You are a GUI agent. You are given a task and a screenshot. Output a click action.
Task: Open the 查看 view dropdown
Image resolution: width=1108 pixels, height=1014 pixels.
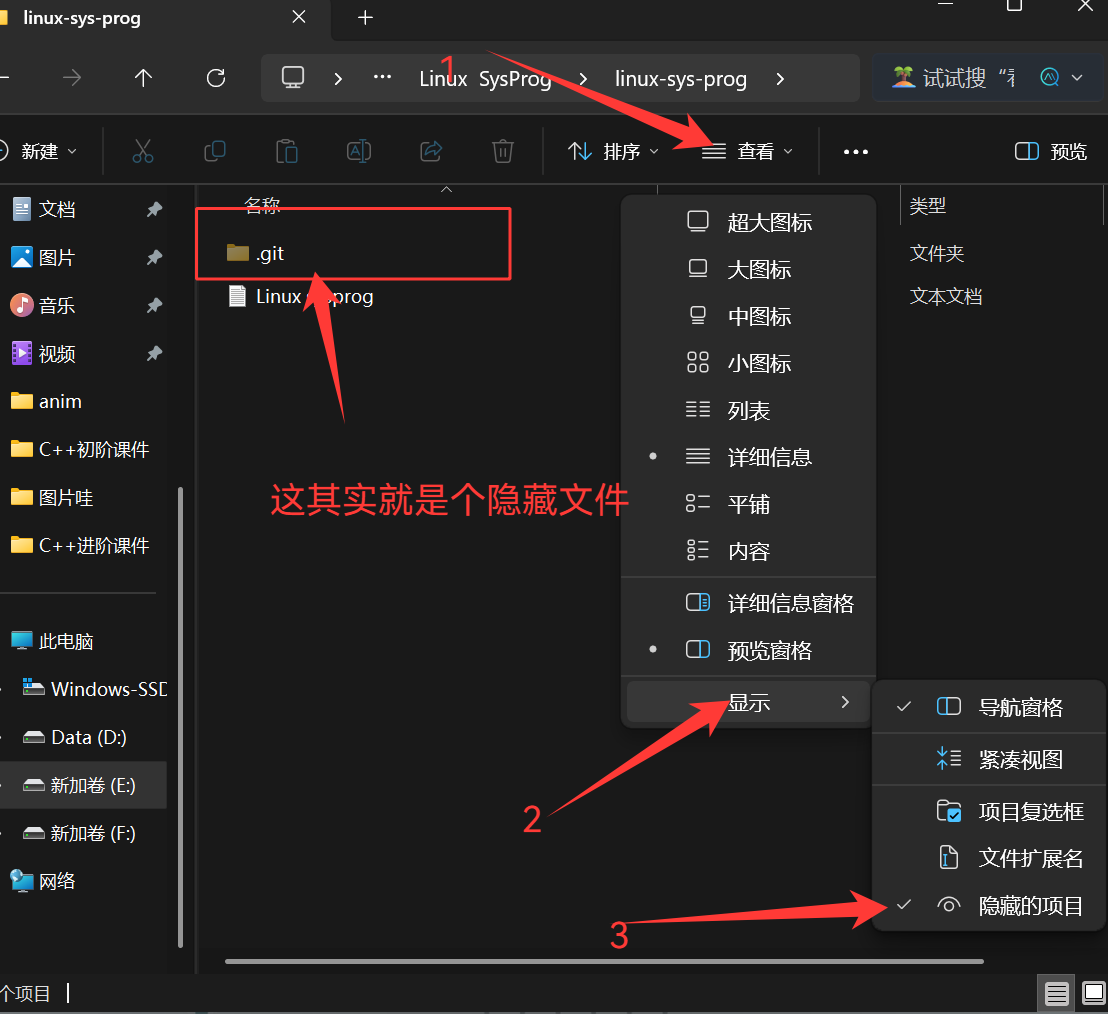pos(747,151)
